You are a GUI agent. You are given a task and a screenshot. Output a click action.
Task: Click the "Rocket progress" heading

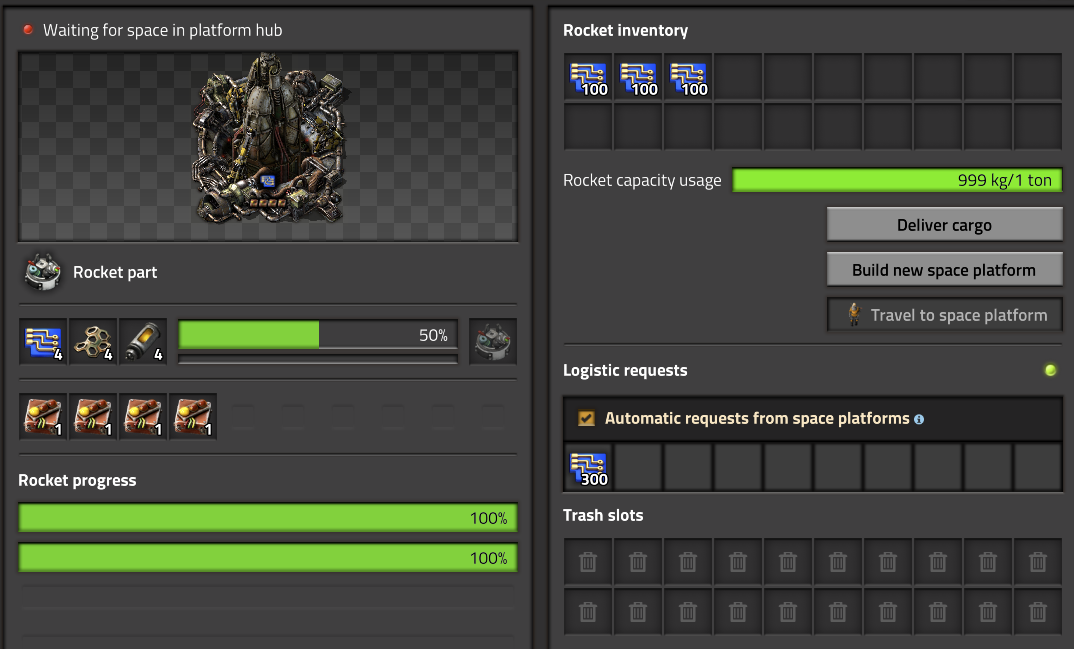tap(77, 481)
